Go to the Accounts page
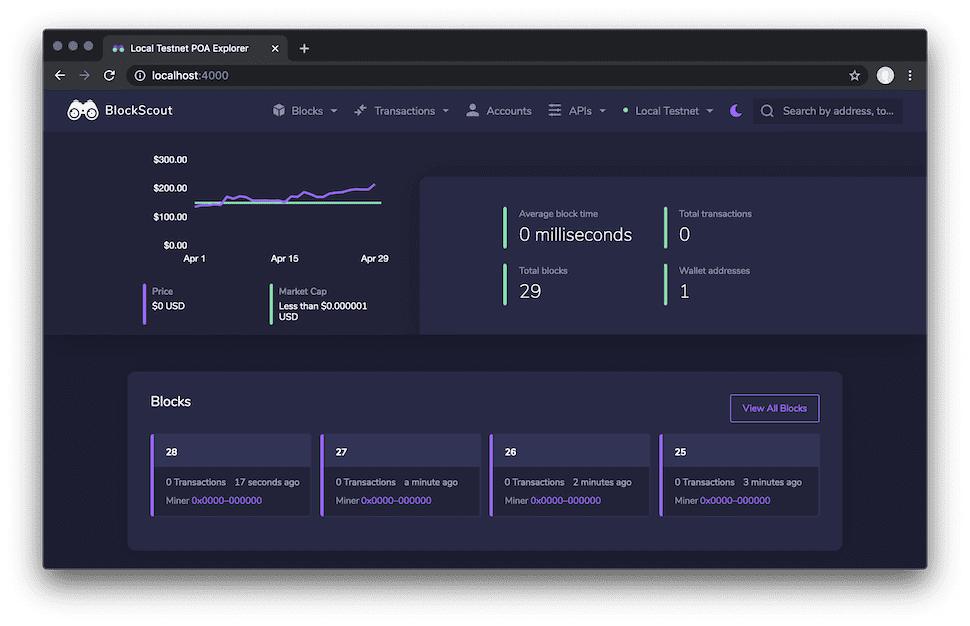Screen dimensions: 970x626 coord(498,111)
